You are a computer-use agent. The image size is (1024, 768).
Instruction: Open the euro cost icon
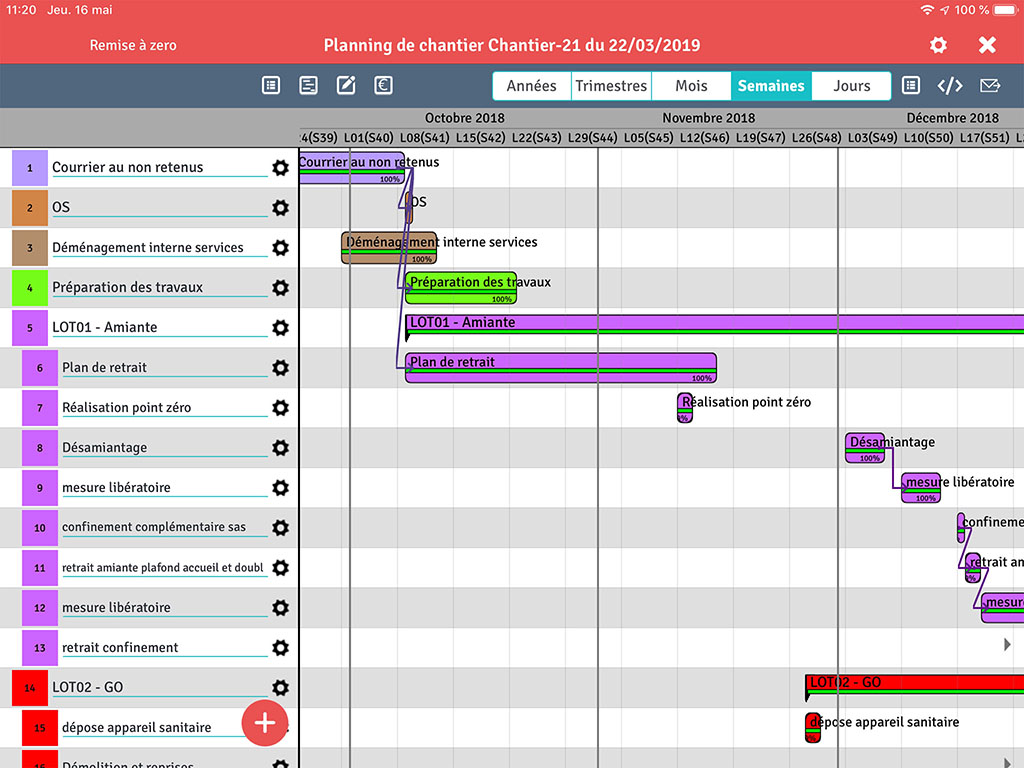383,85
